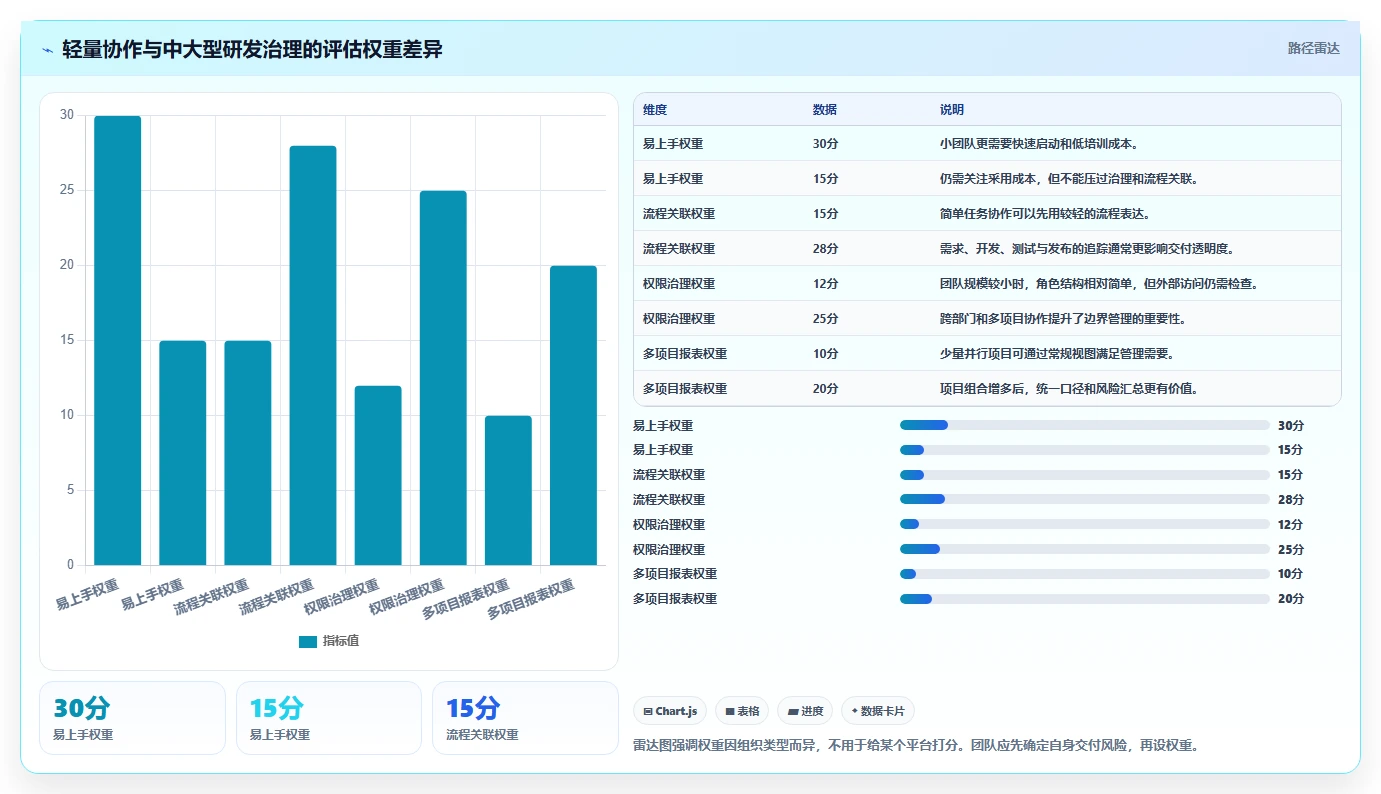
Task: Click the 25分 value in the table
Action: [x=826, y=319]
